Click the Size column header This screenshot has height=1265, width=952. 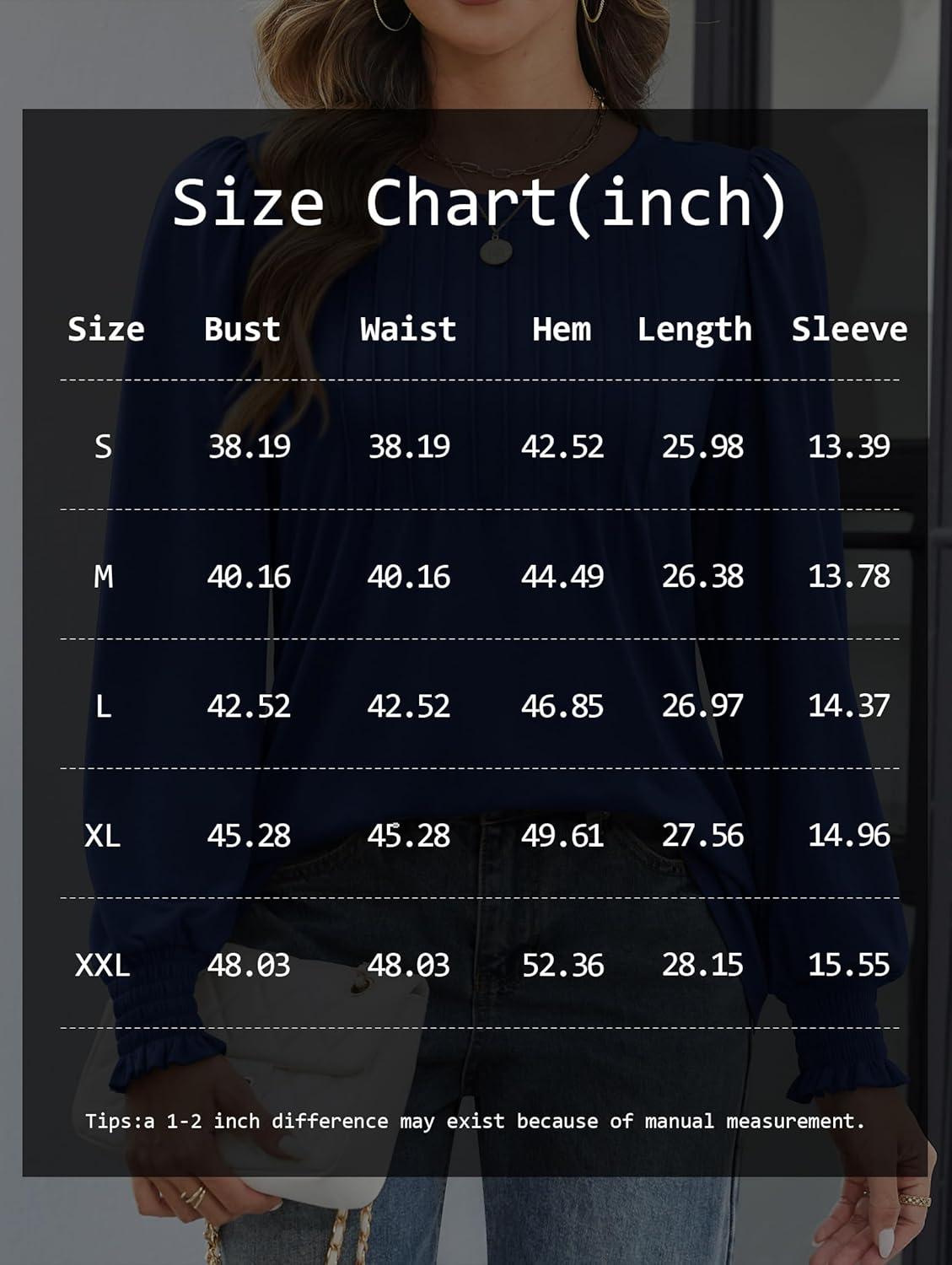click(x=106, y=329)
